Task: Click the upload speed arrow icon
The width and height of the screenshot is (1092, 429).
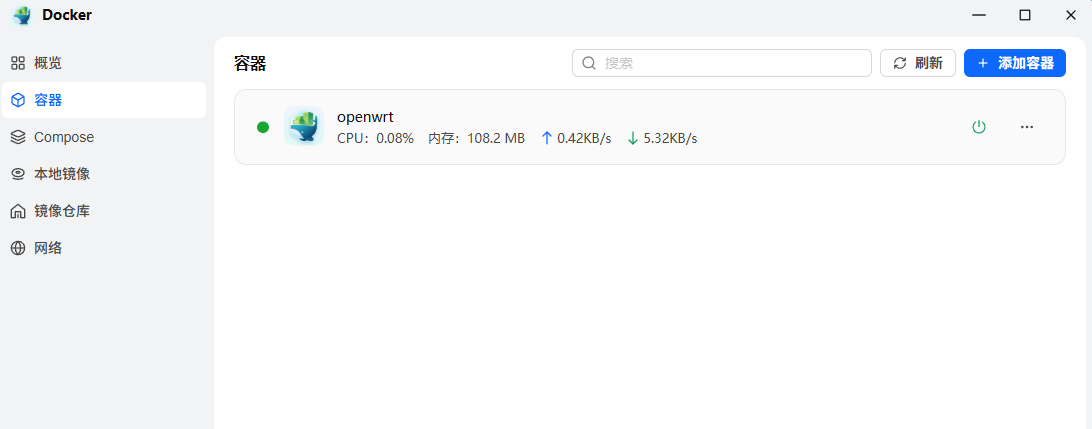Action: tap(546, 138)
